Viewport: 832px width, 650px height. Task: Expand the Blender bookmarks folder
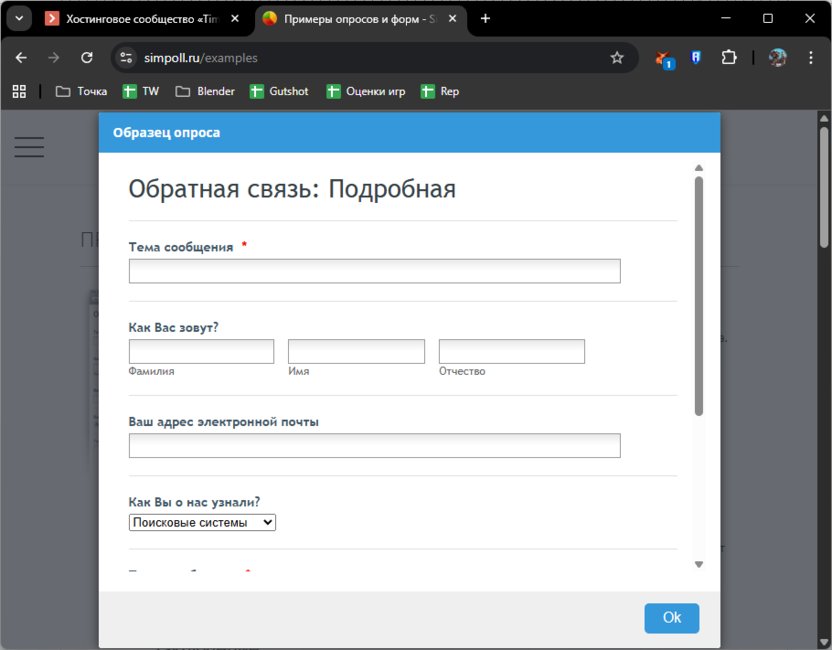click(x=204, y=91)
